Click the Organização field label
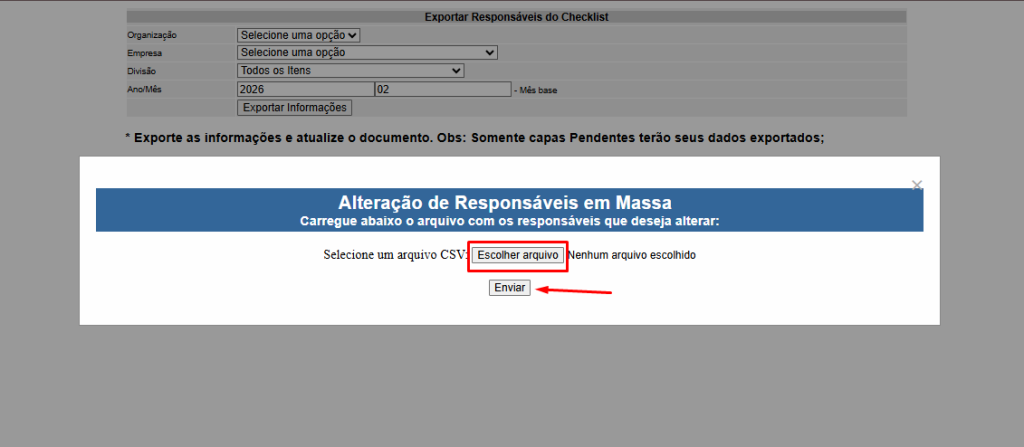Screen dimensions: 1024x447 [x=152, y=35]
